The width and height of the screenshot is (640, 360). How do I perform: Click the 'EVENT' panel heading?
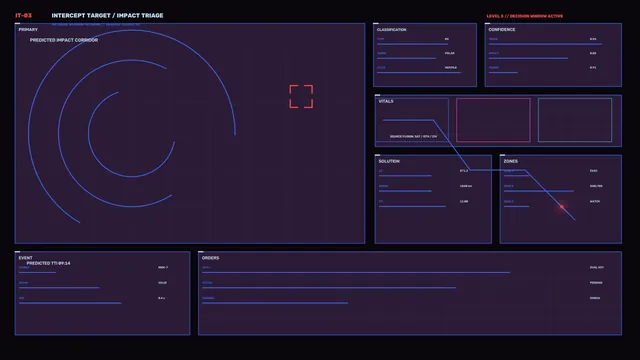(25, 258)
